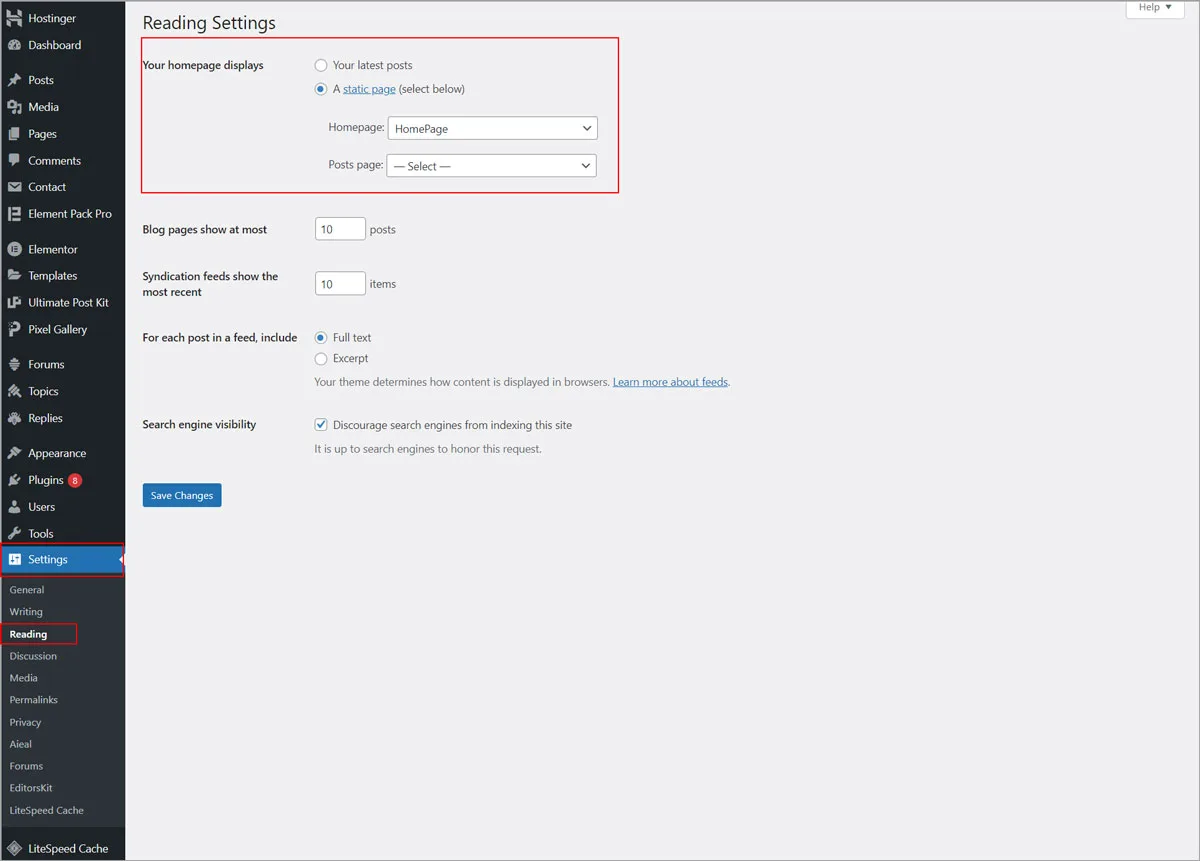
Task: Open the Elementor icon in sidebar
Action: (14, 249)
